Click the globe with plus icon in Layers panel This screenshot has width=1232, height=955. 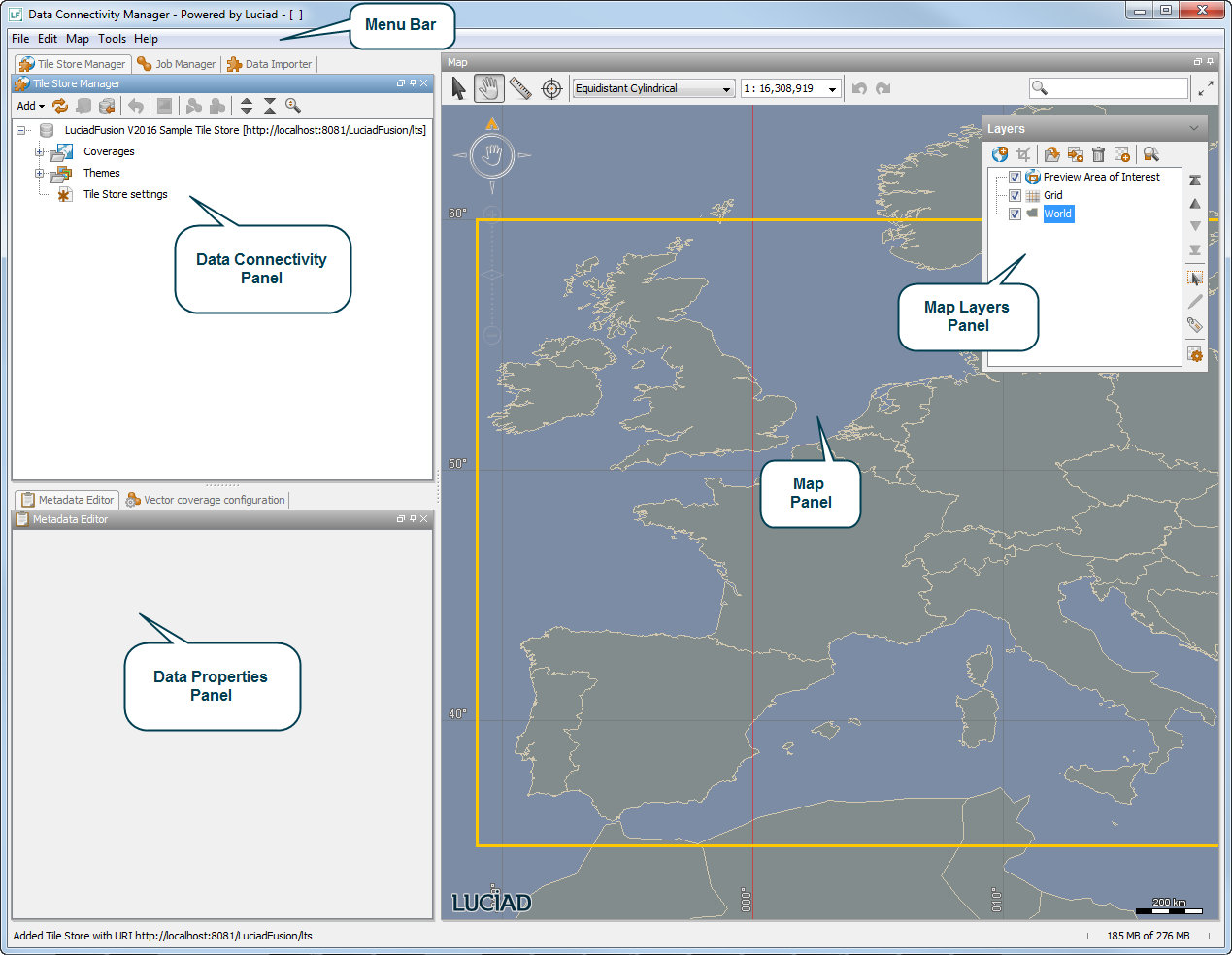tap(1000, 154)
